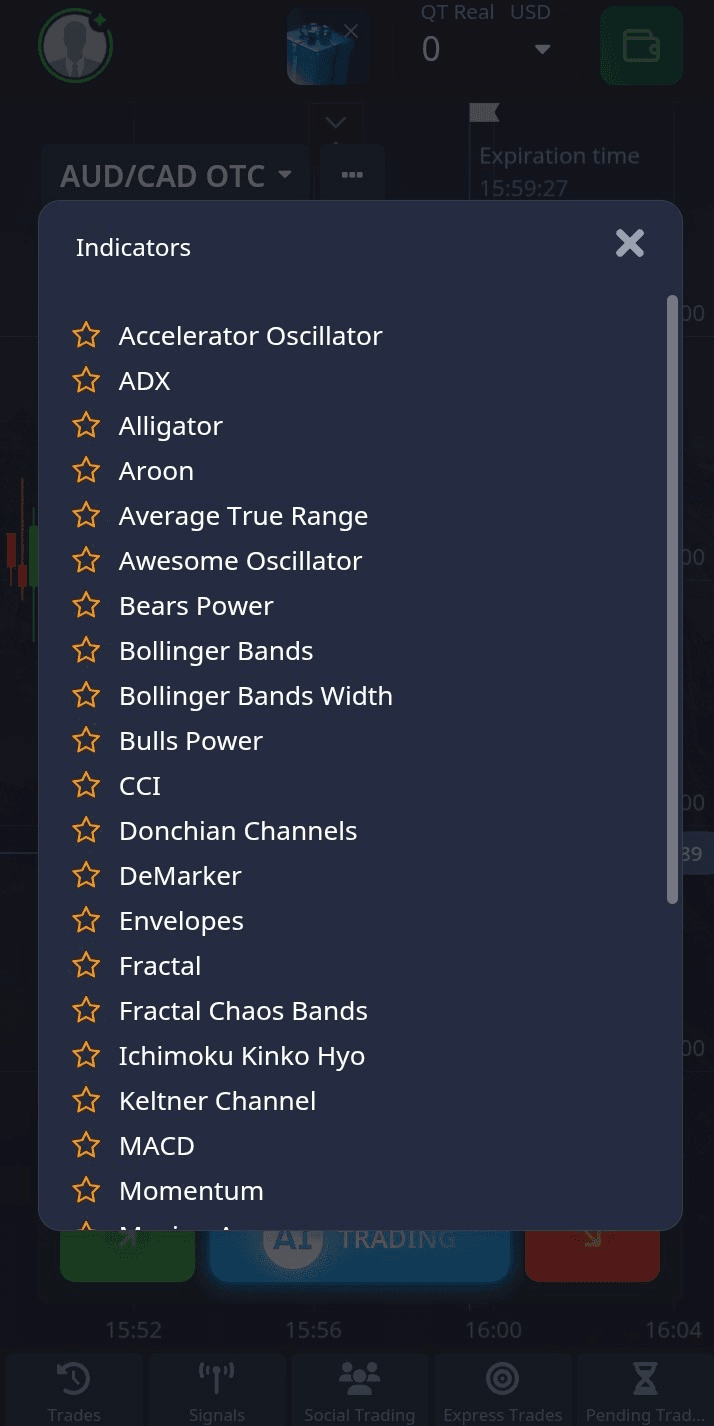
Task: Select the Awesome Oscillator indicator
Action: [x=240, y=561]
